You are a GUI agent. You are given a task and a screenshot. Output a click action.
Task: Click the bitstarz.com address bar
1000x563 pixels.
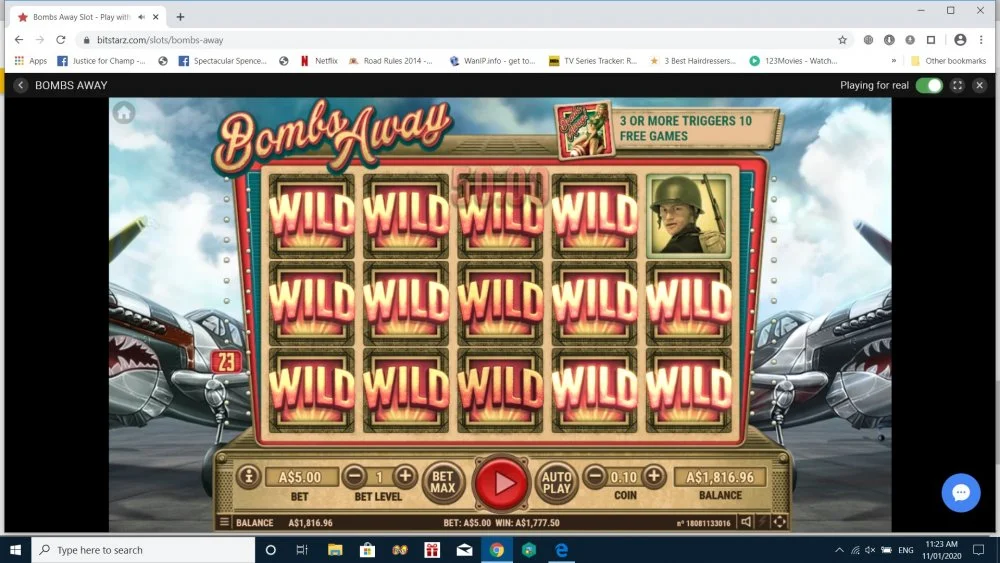[x=459, y=40]
